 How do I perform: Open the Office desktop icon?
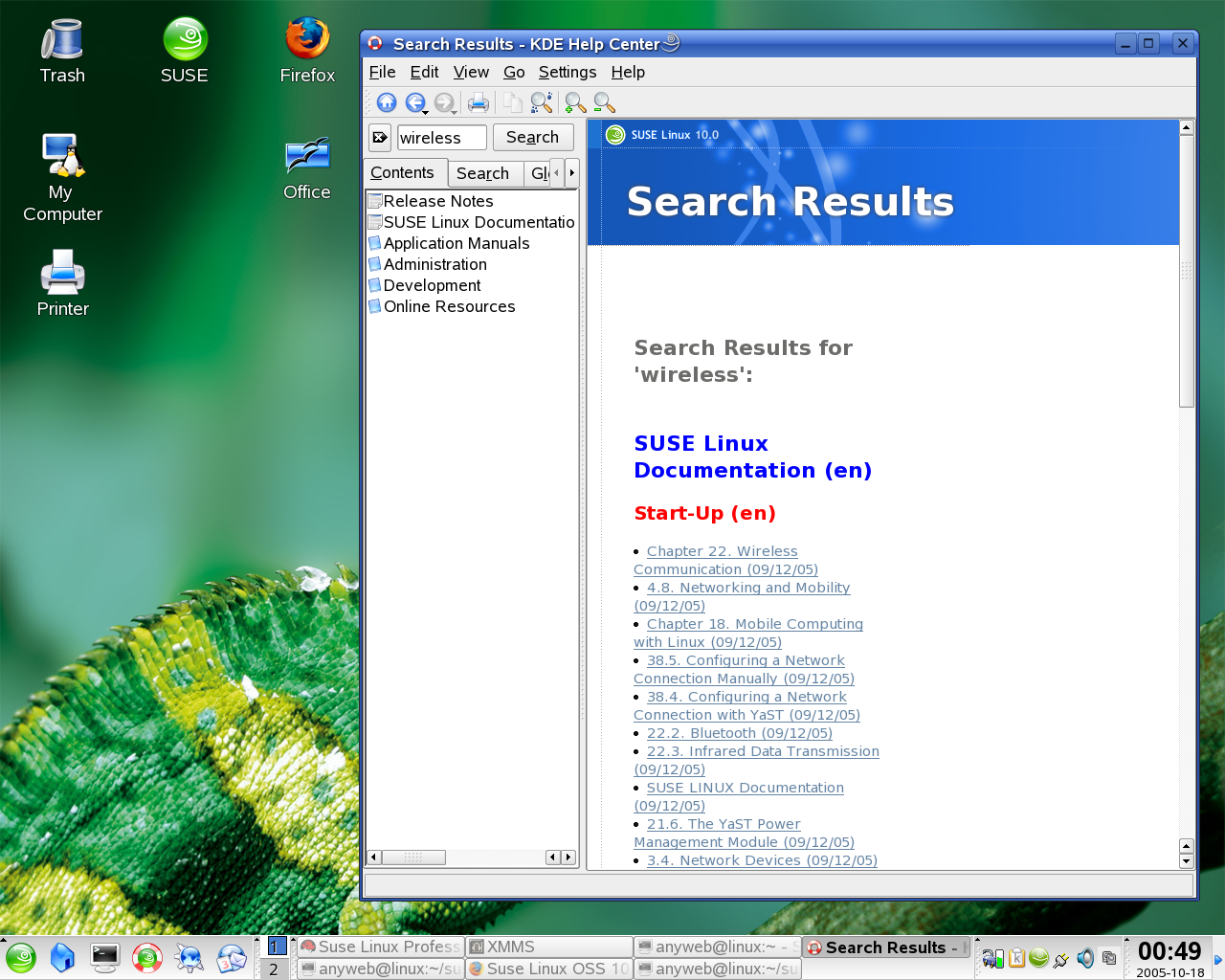pyautogui.click(x=307, y=168)
